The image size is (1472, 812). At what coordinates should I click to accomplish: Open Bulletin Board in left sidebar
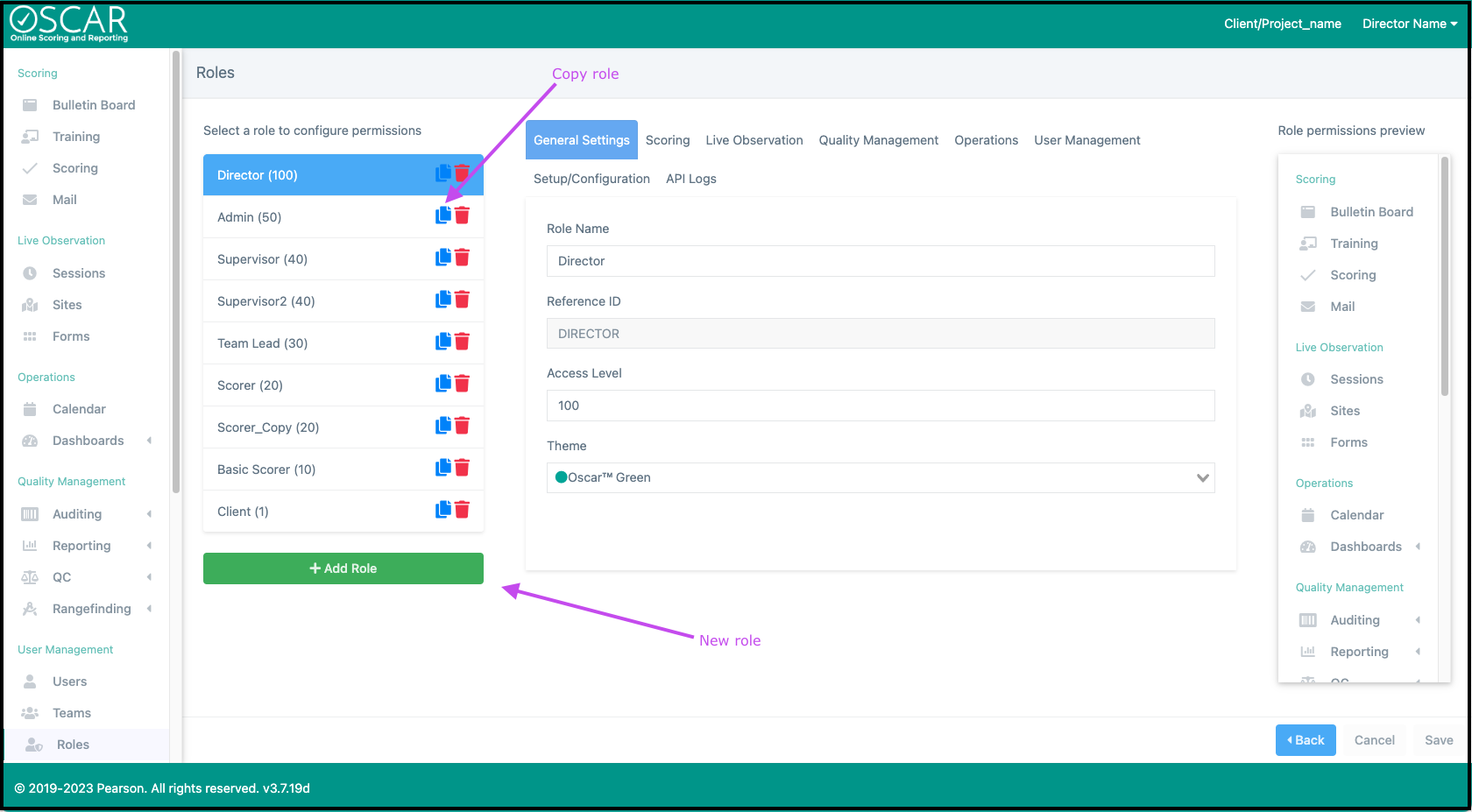pyautogui.click(x=93, y=105)
